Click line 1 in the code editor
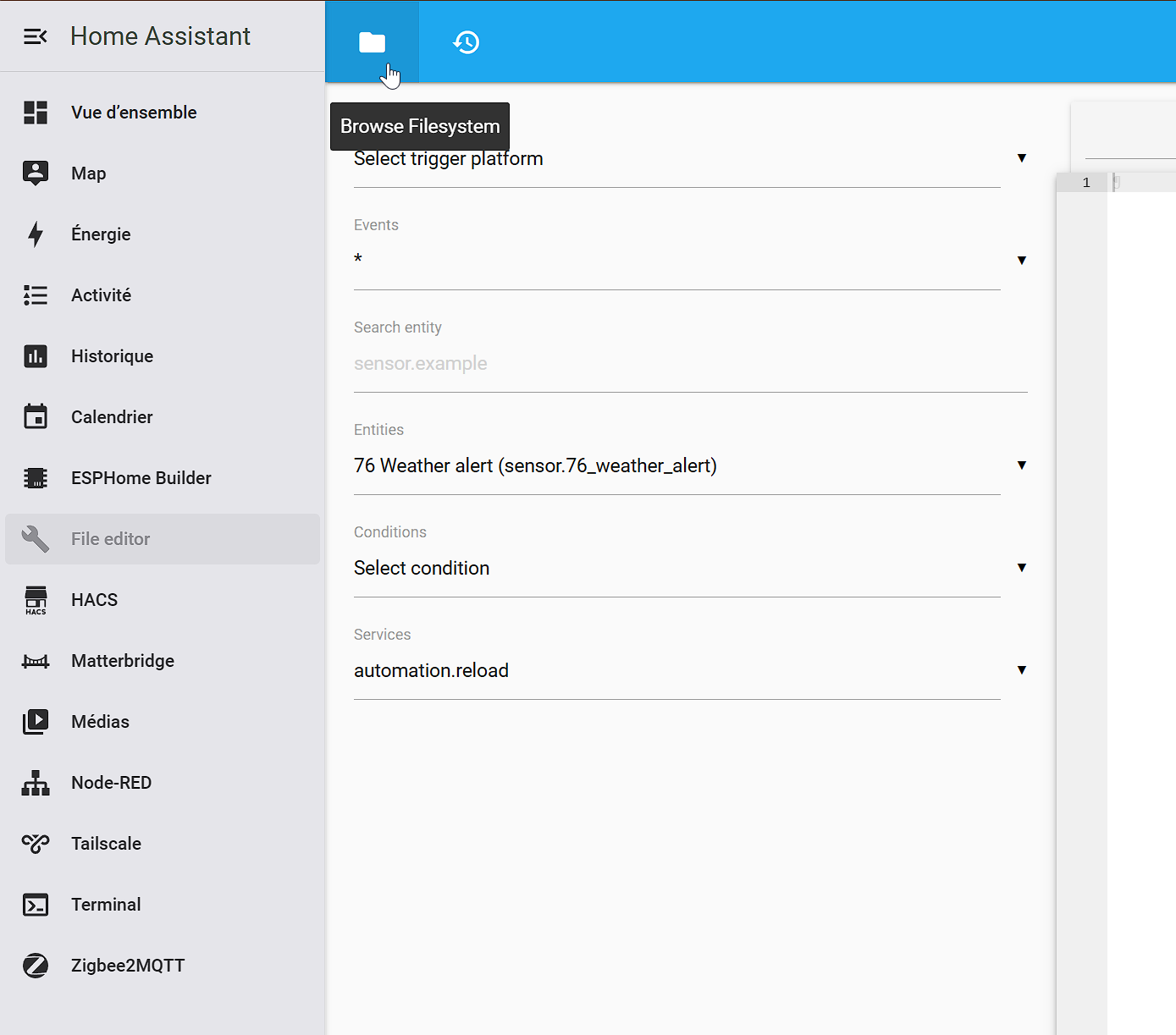The image size is (1176, 1035). [x=1140, y=183]
